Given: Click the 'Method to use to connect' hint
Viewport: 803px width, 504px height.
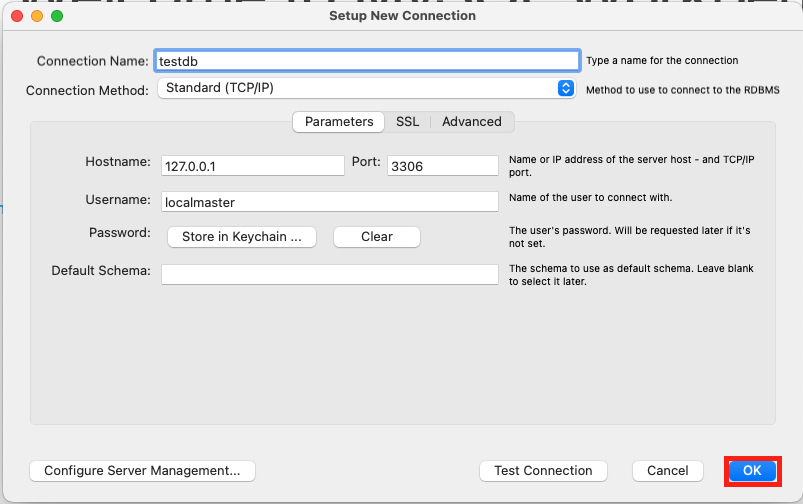Looking at the screenshot, I should pos(683,90).
